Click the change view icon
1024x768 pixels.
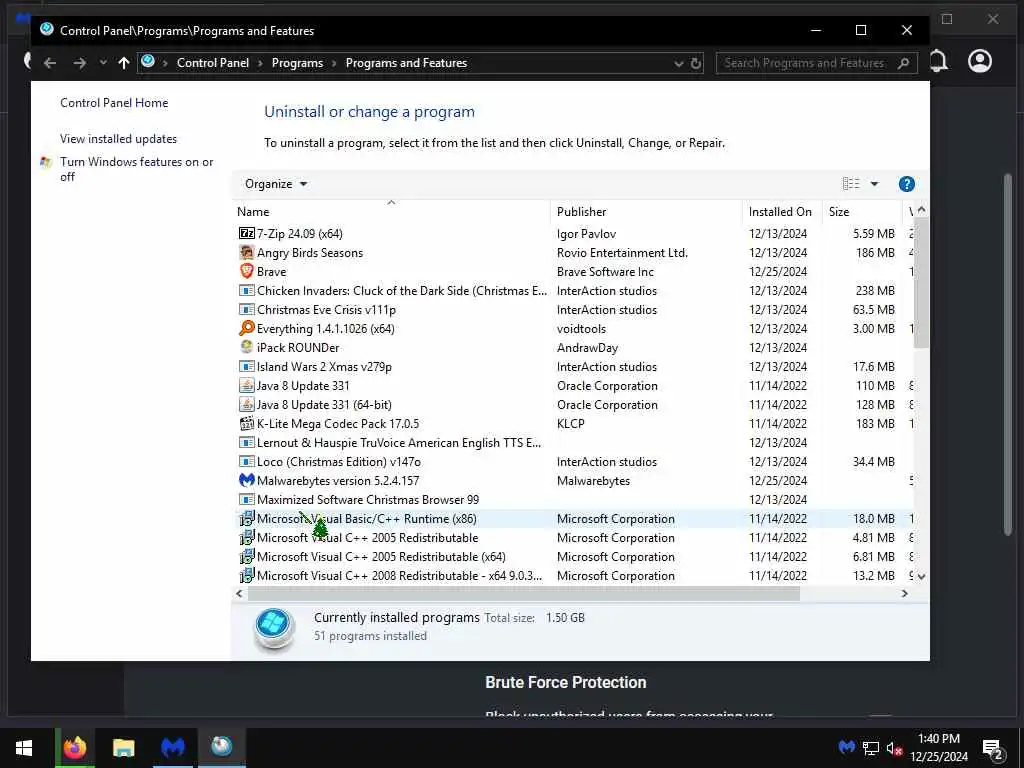coord(850,184)
